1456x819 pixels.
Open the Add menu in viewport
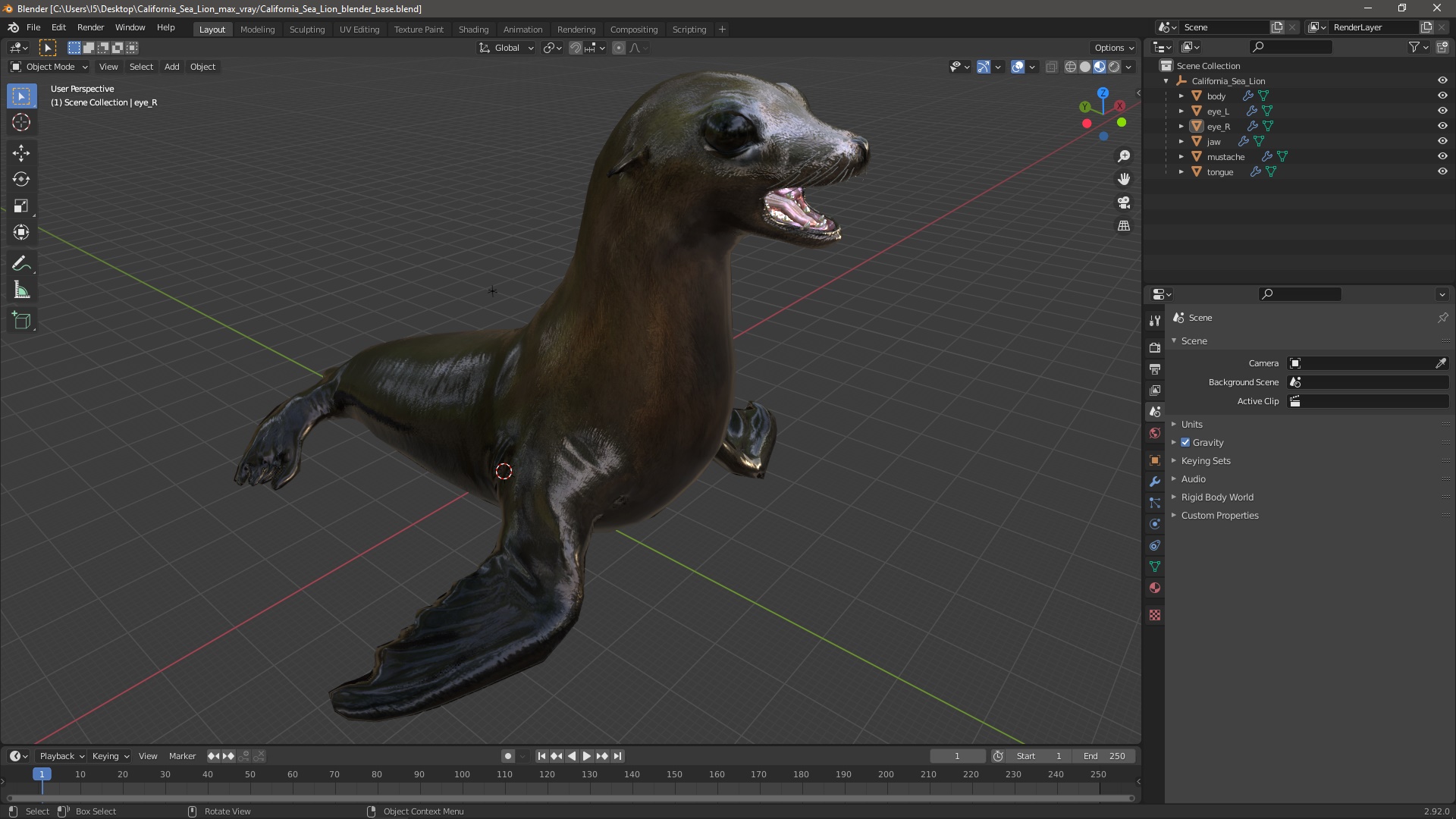point(172,67)
